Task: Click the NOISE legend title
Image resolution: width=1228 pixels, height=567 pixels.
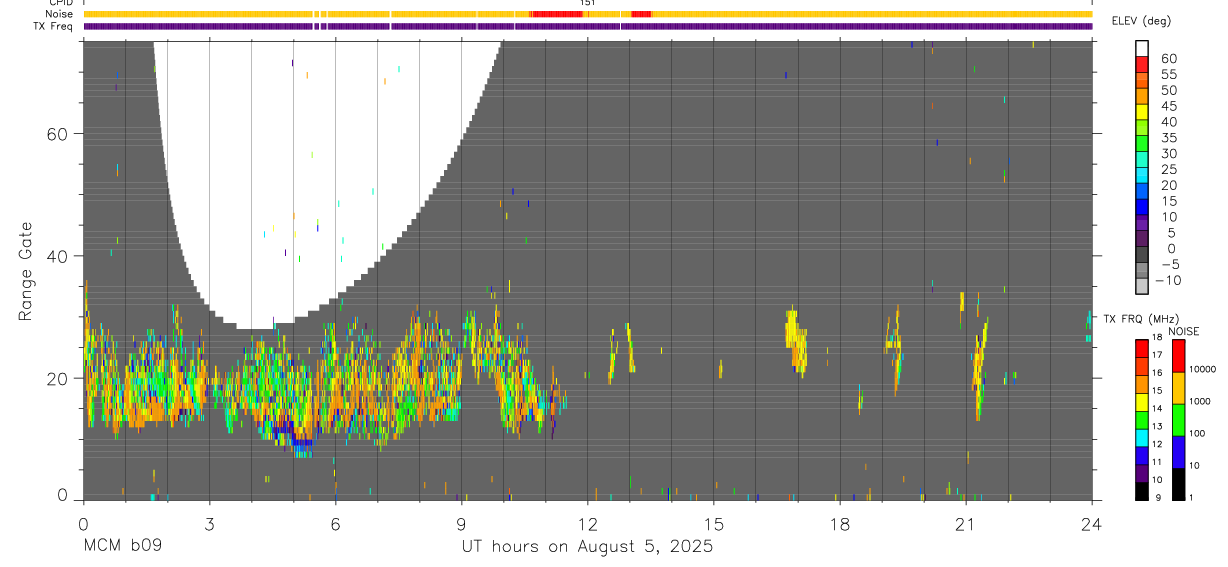Action: click(x=1183, y=330)
